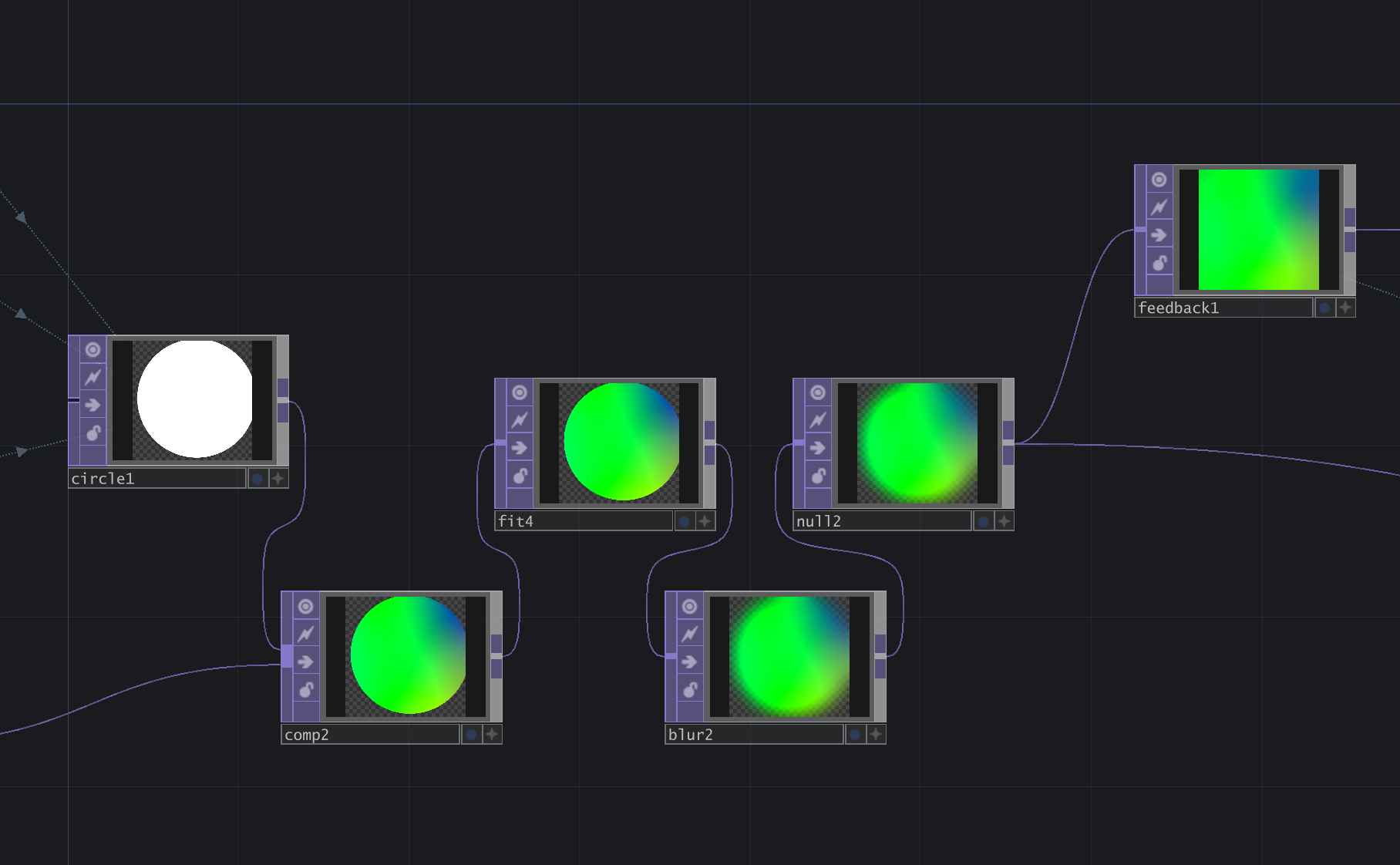Activate the plus viewer-active flag on null2

(1004, 522)
